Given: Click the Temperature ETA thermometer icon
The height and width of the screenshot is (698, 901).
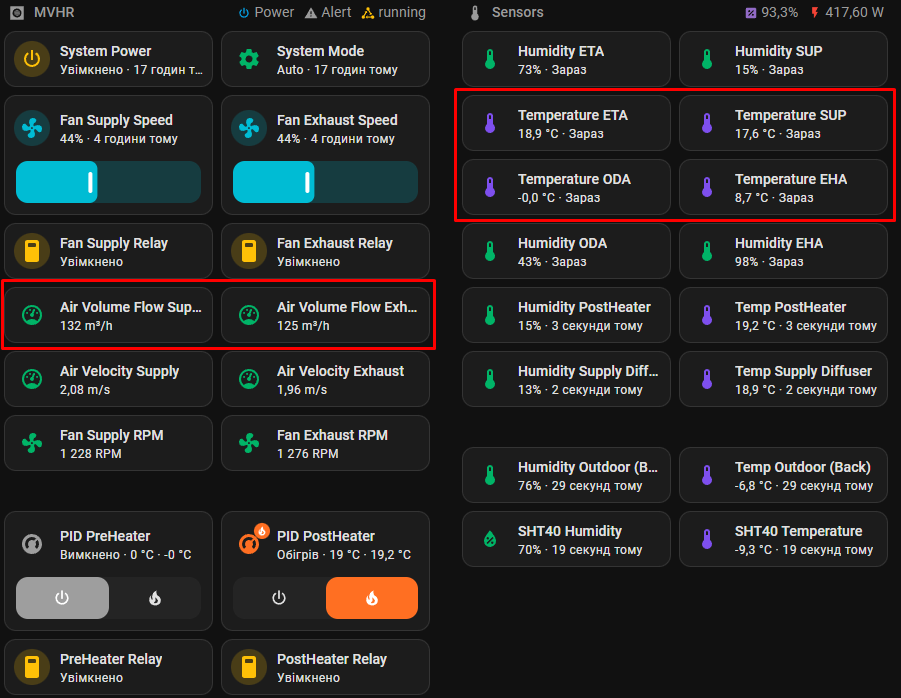Looking at the screenshot, I should [x=490, y=124].
